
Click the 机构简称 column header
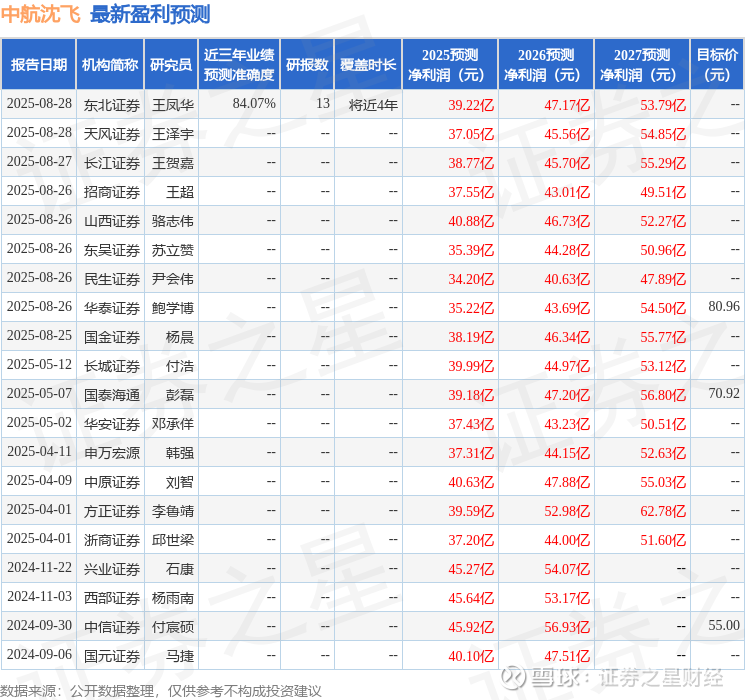click(x=110, y=65)
